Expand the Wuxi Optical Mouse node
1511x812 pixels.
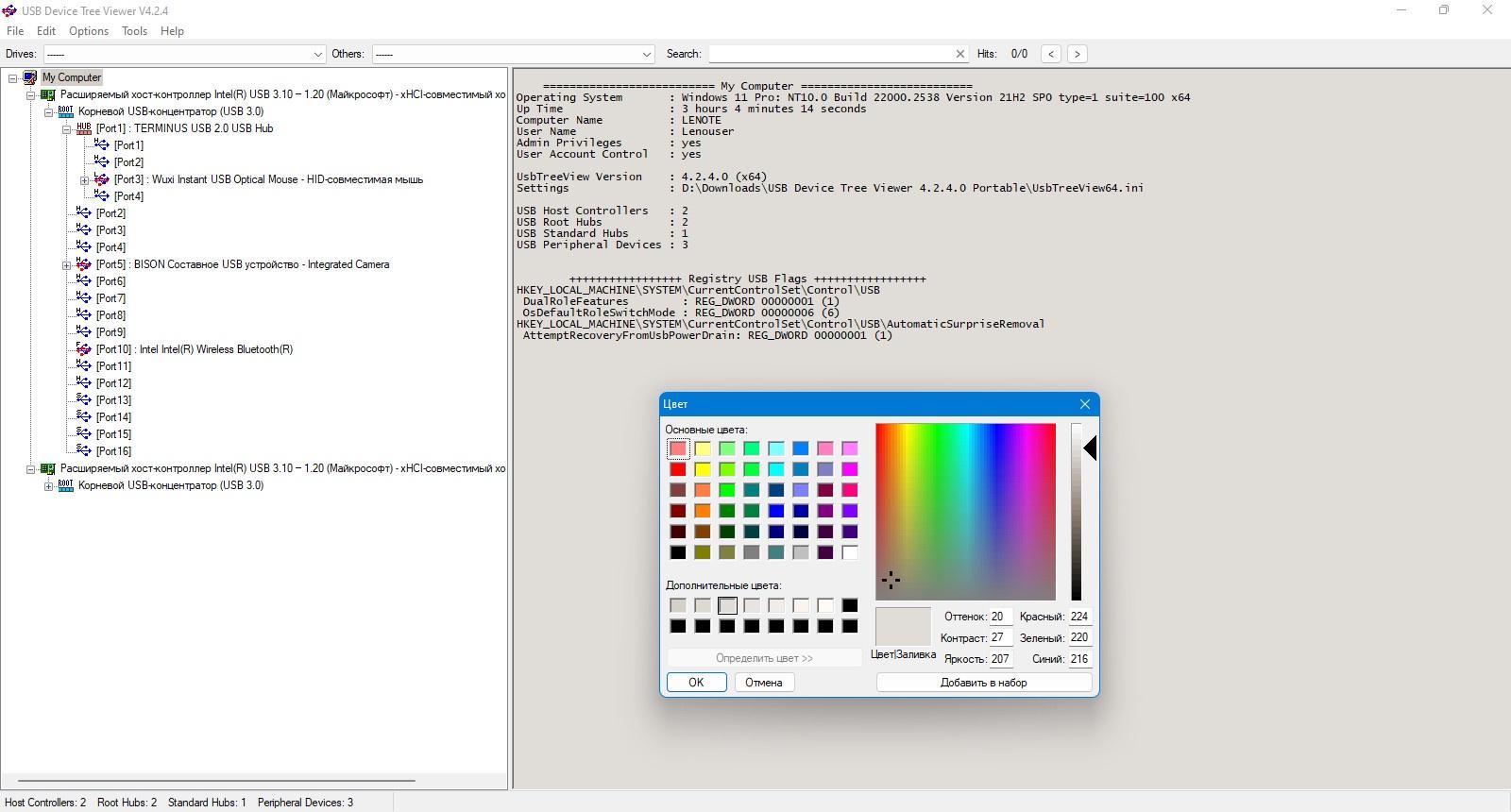[84, 180]
